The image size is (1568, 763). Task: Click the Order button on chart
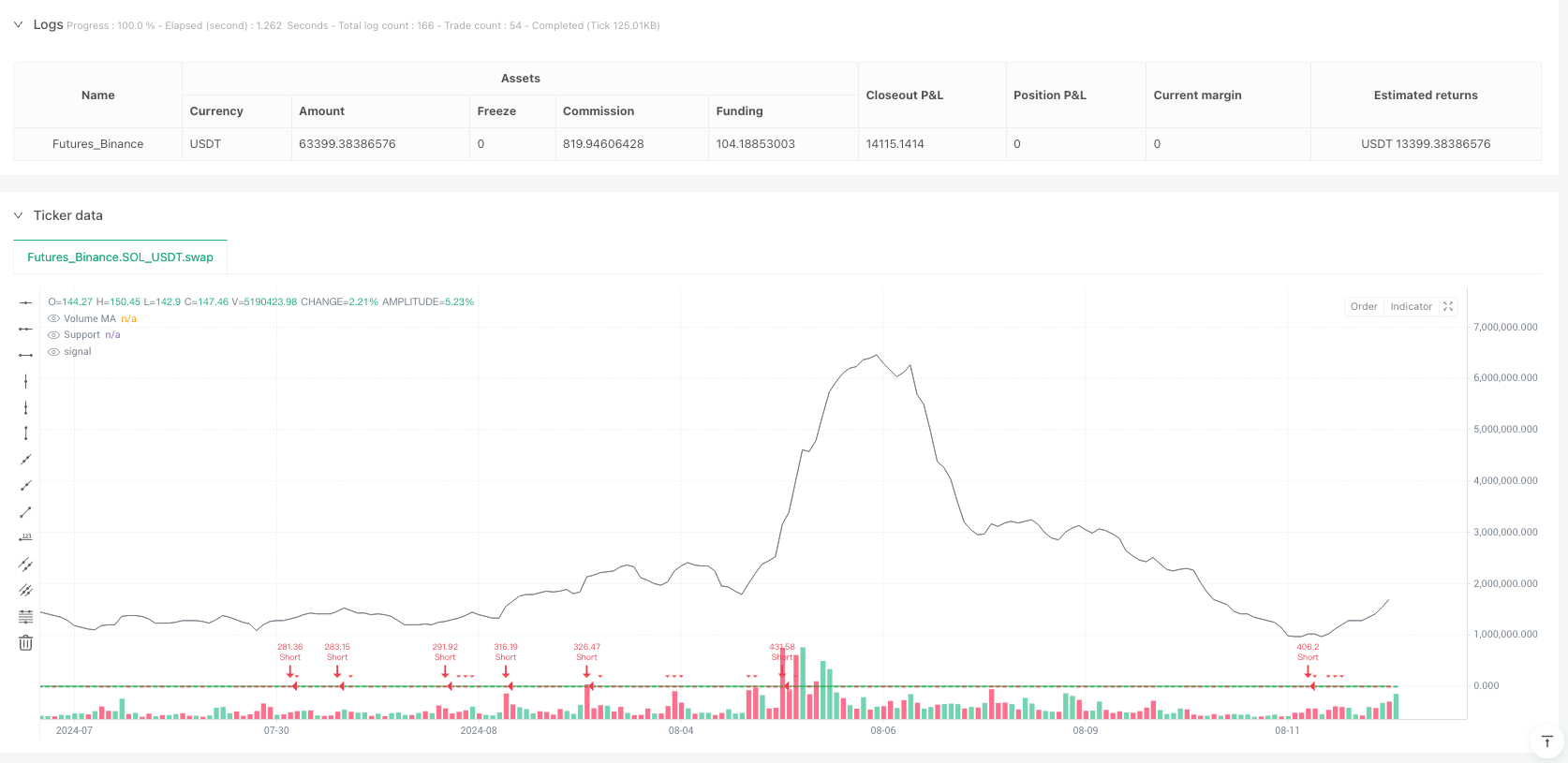point(1364,307)
